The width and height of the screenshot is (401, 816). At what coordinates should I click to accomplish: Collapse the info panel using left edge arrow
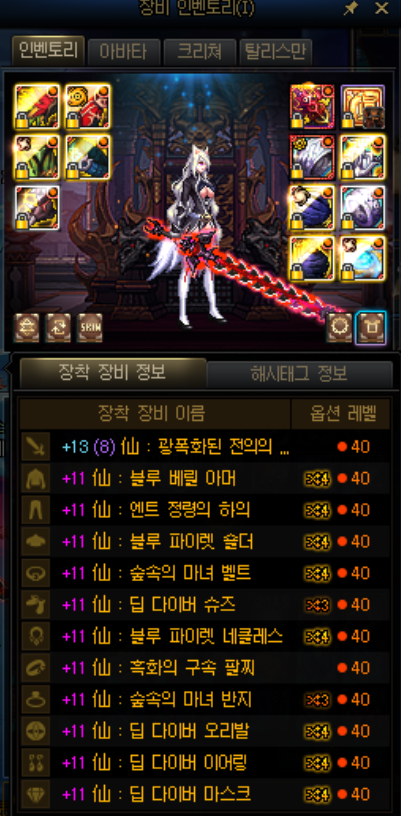(6, 367)
